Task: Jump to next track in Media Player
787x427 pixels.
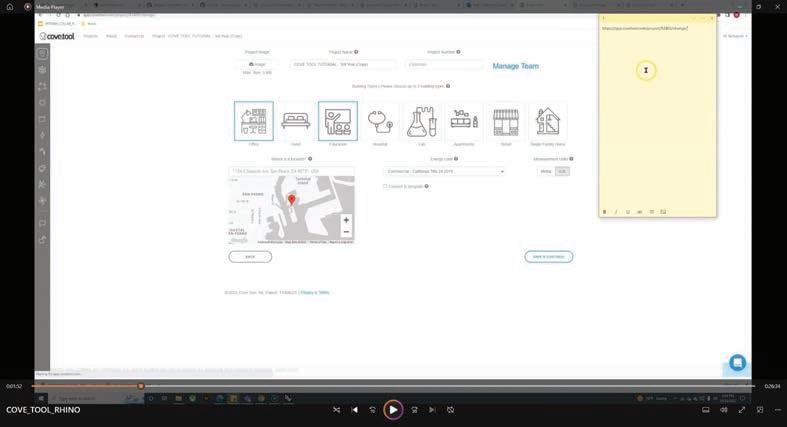Action: point(432,410)
